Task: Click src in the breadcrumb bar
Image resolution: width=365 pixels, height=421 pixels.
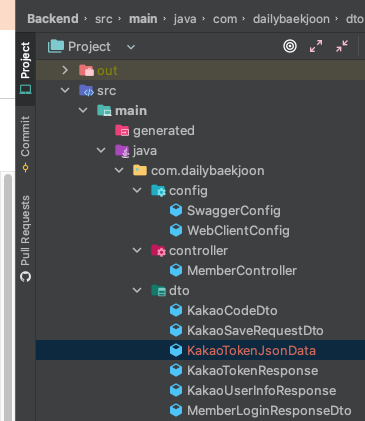Action: pyautogui.click(x=104, y=19)
